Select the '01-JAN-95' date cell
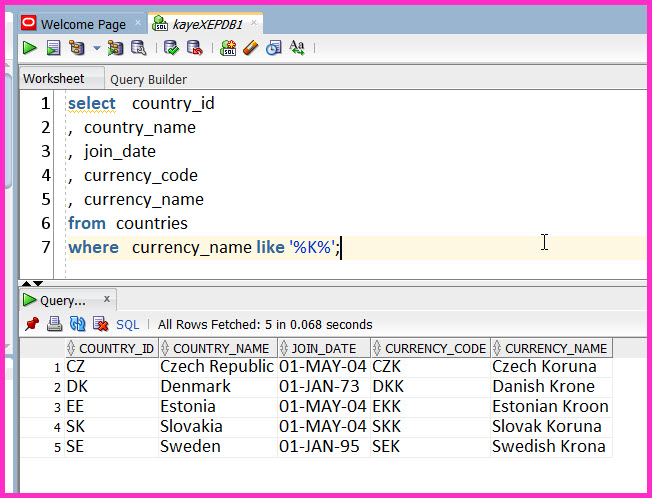Image resolution: width=652 pixels, height=498 pixels. (x=324, y=446)
